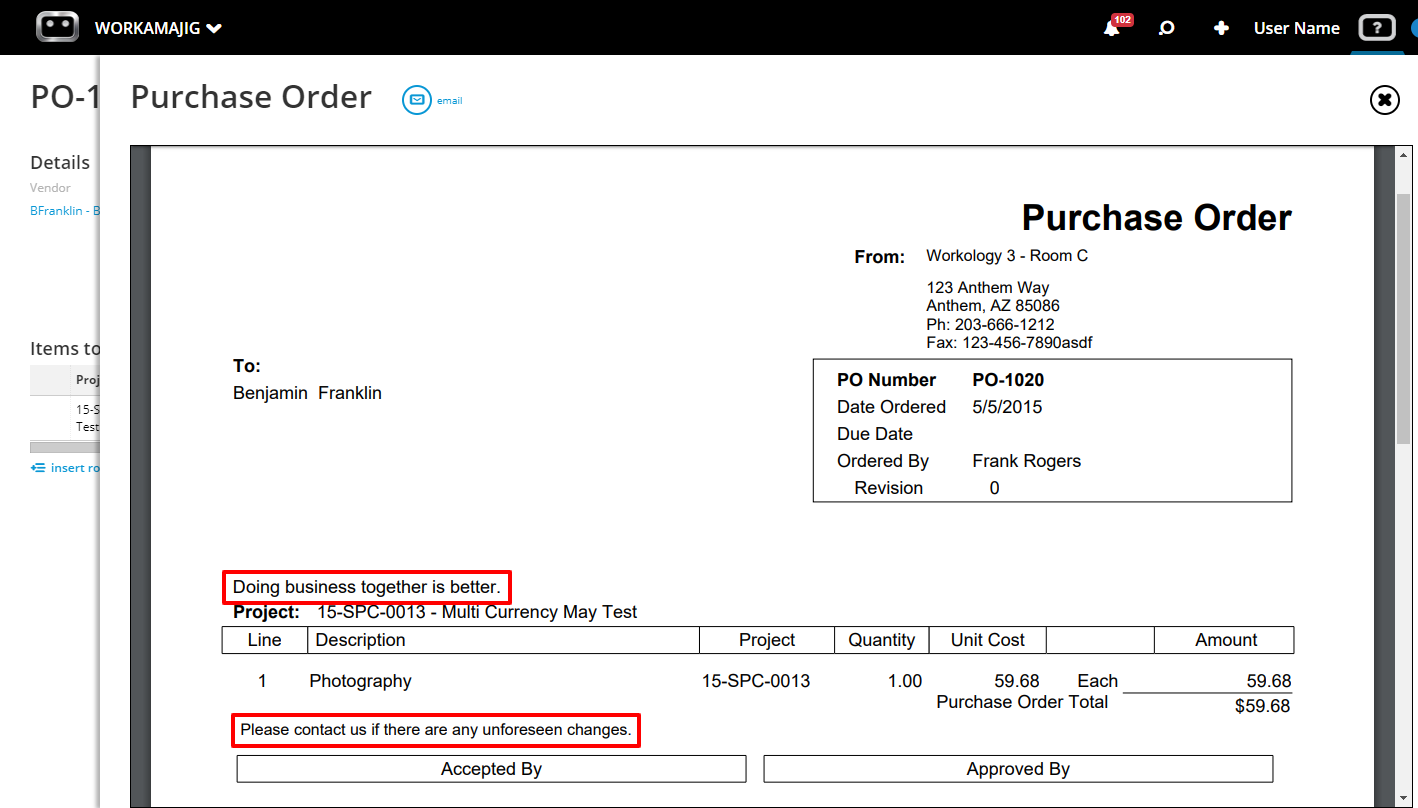The width and height of the screenshot is (1418, 808).
Task: Click the Details heading in background page
Action: (x=60, y=163)
